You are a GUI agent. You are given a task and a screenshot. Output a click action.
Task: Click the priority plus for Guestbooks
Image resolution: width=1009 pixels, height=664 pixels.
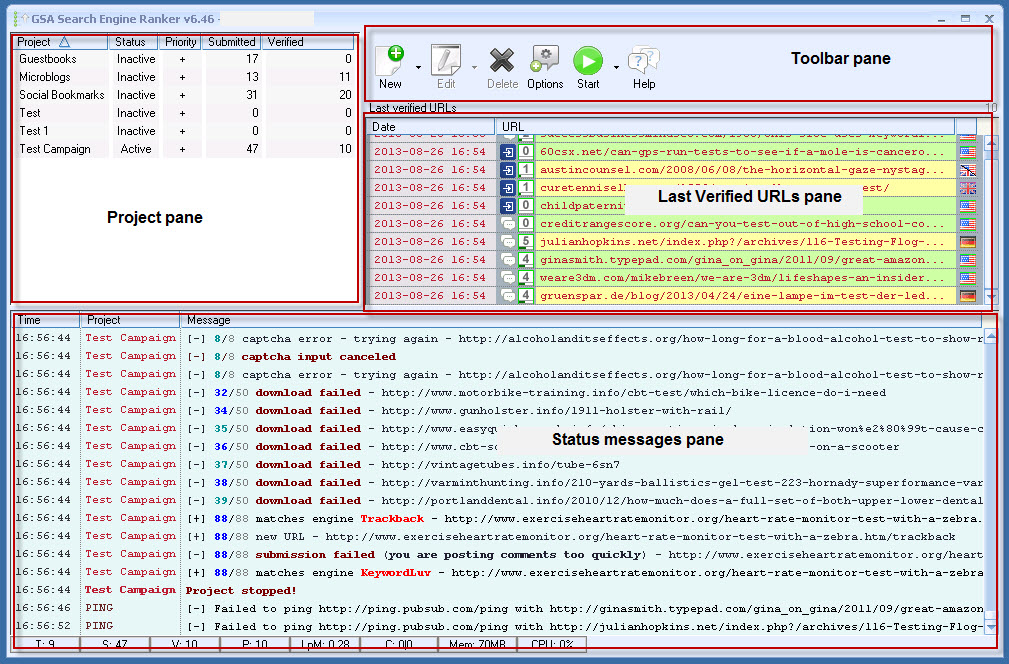pyautogui.click(x=182, y=59)
